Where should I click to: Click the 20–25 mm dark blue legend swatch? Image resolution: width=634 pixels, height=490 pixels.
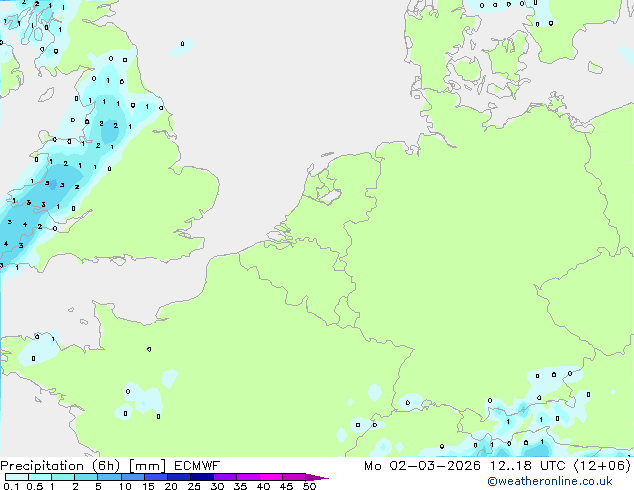point(178,477)
